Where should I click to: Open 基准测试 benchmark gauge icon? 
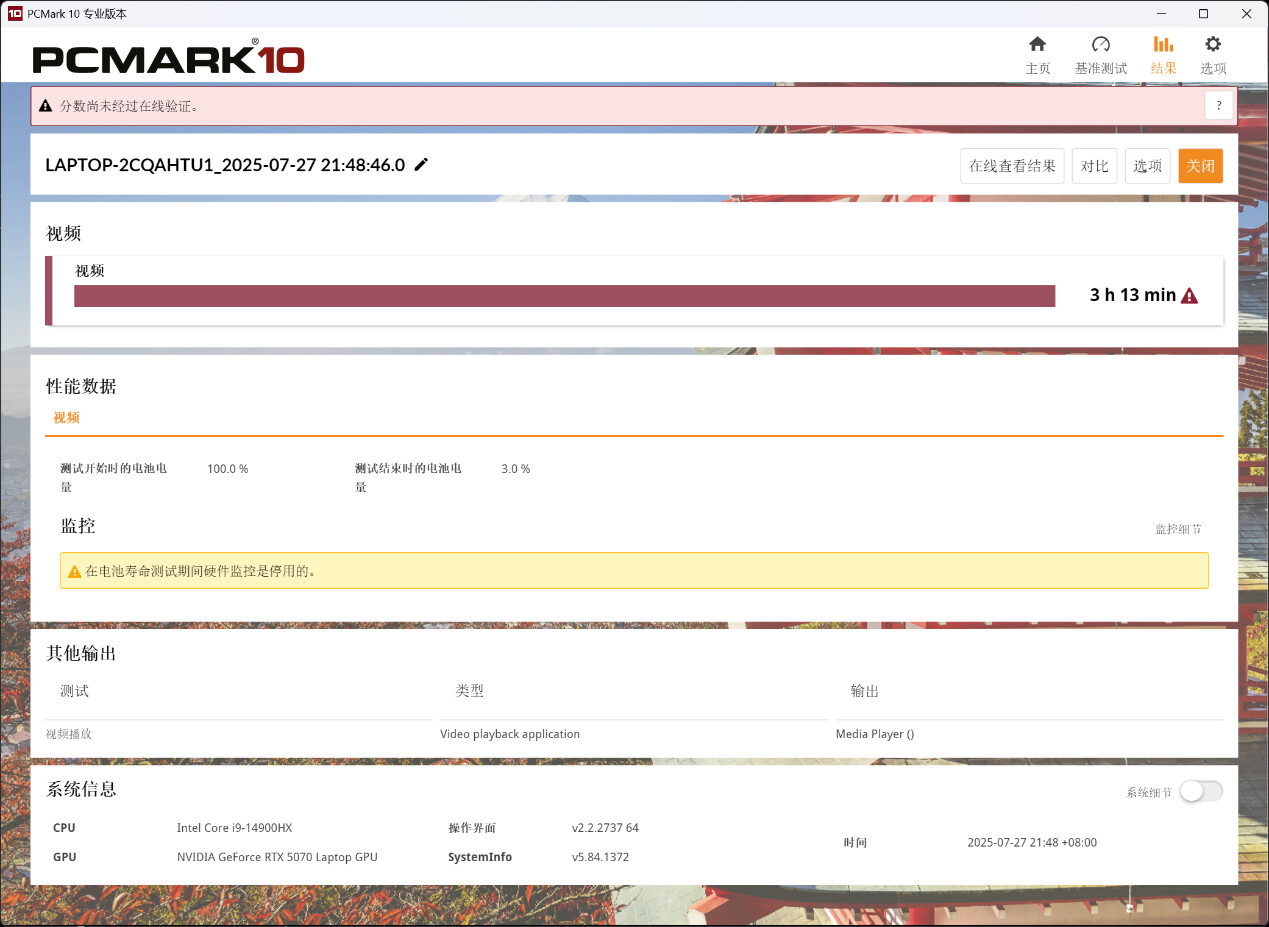pyautogui.click(x=1100, y=45)
